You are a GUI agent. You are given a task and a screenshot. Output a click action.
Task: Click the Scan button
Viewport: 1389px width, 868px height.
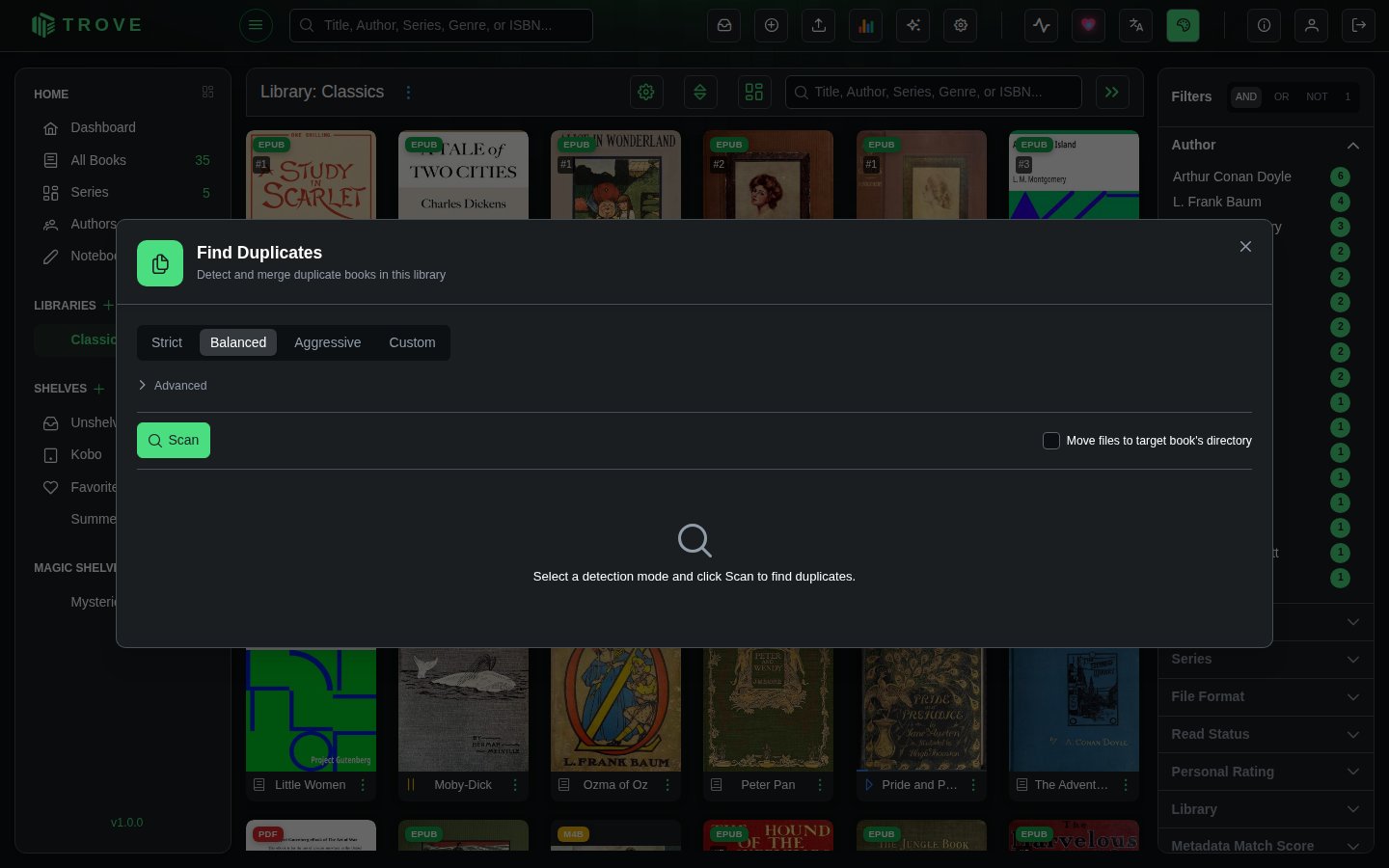(x=174, y=441)
